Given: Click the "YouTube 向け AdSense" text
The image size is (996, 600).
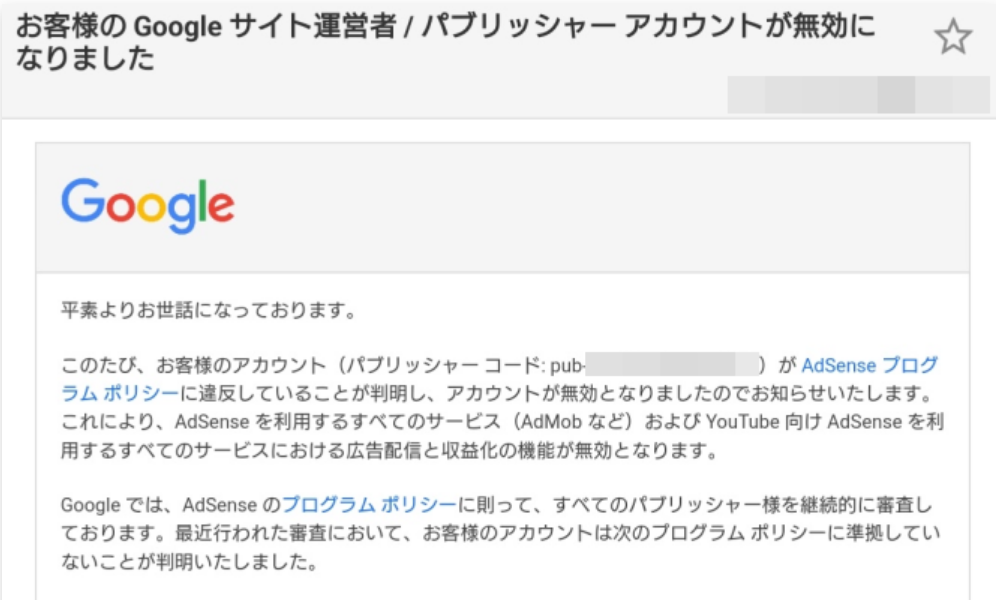Looking at the screenshot, I should tap(804, 422).
